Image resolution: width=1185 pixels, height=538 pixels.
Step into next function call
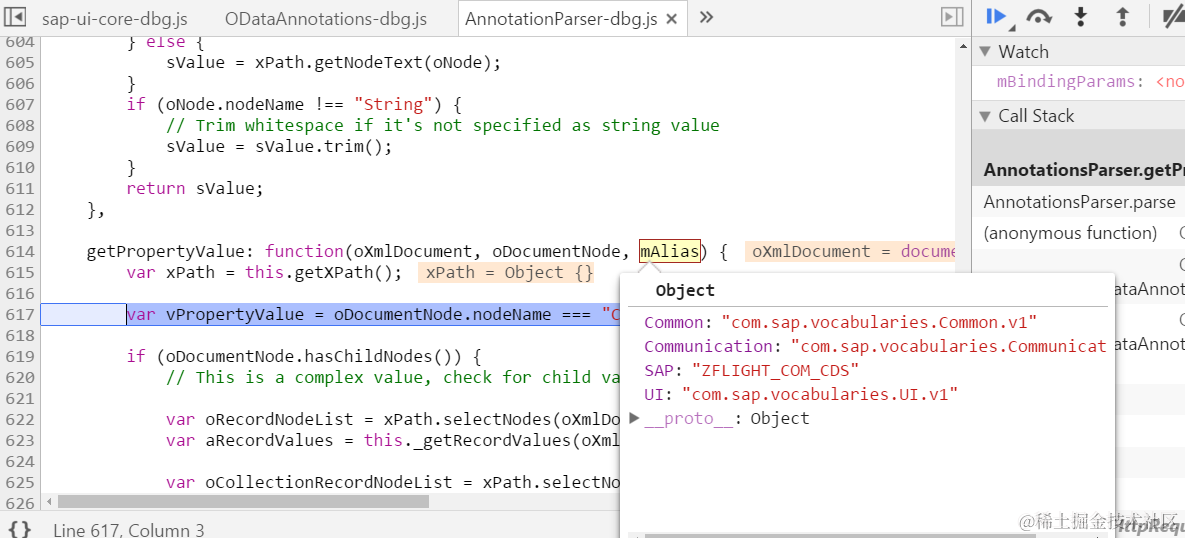[1081, 17]
